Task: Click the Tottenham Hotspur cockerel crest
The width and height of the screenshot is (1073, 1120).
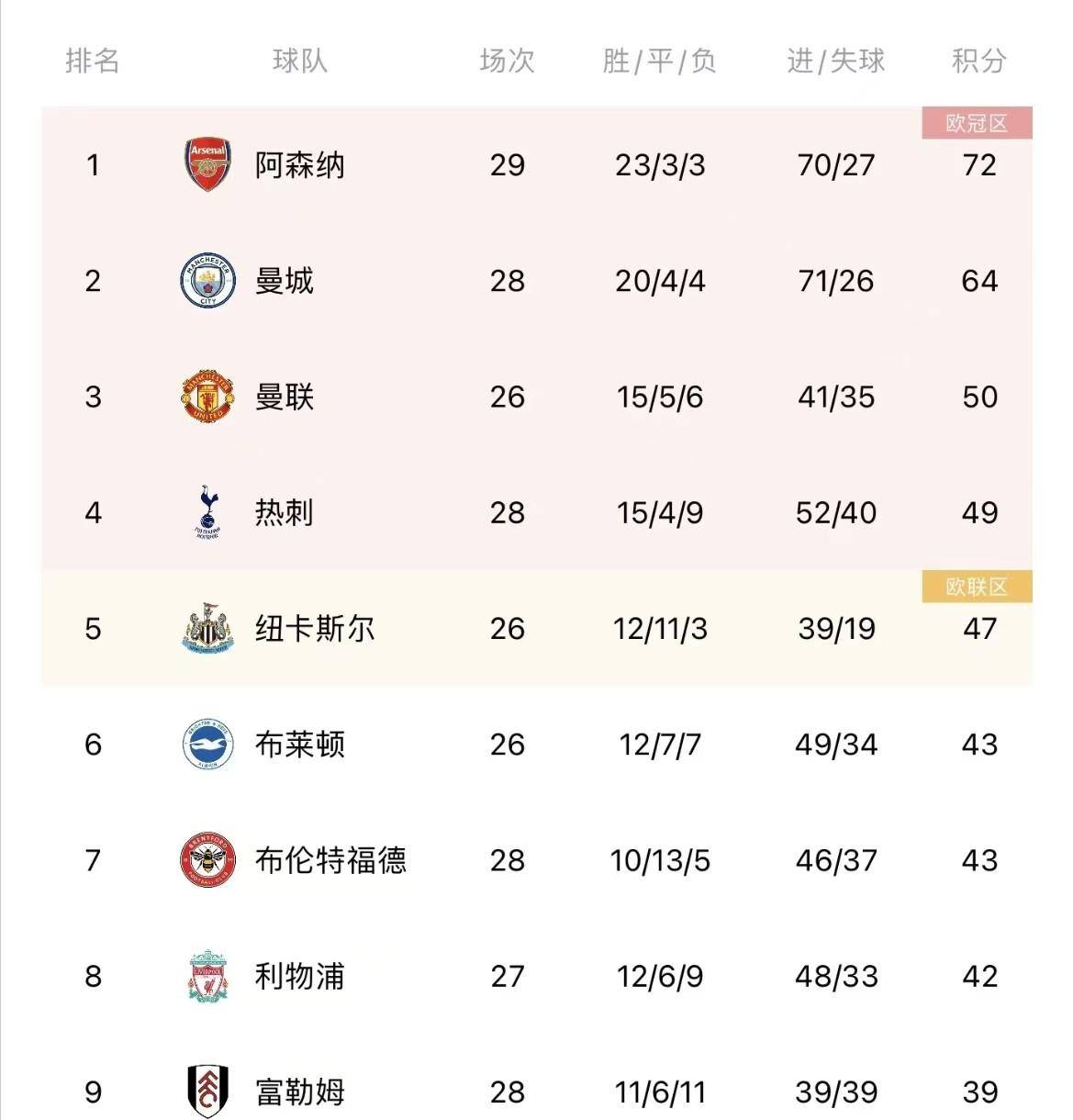Action: (208, 512)
